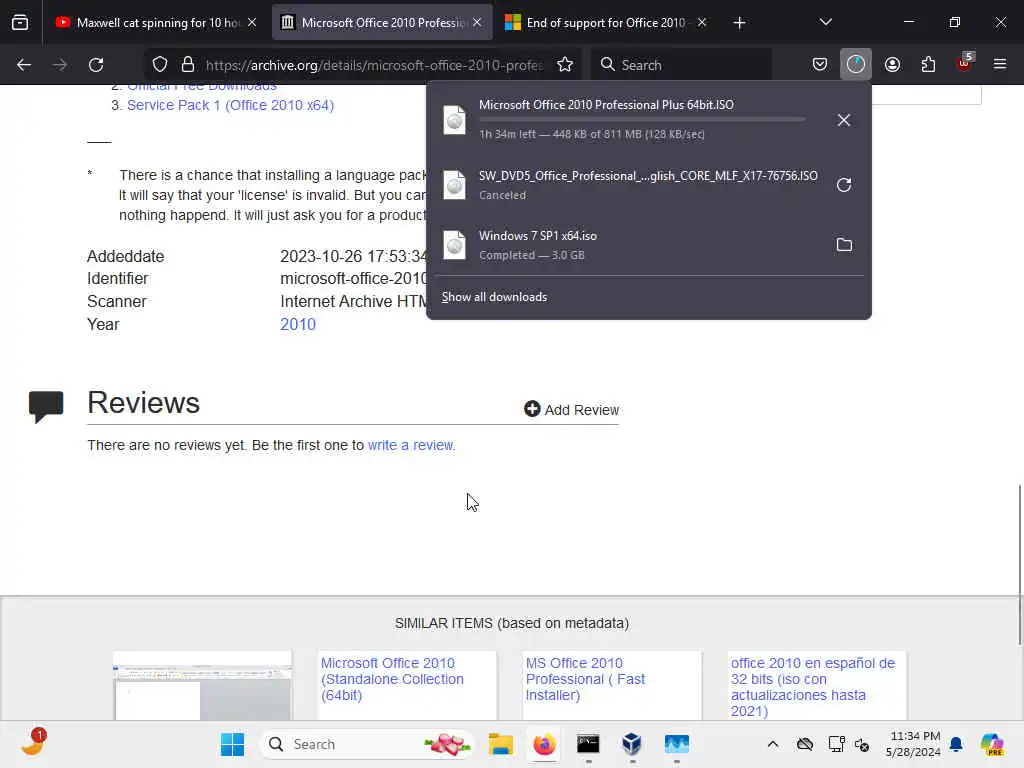The width and height of the screenshot is (1024, 768).
Task: Open tracking protection shield icon
Action: 160,65
